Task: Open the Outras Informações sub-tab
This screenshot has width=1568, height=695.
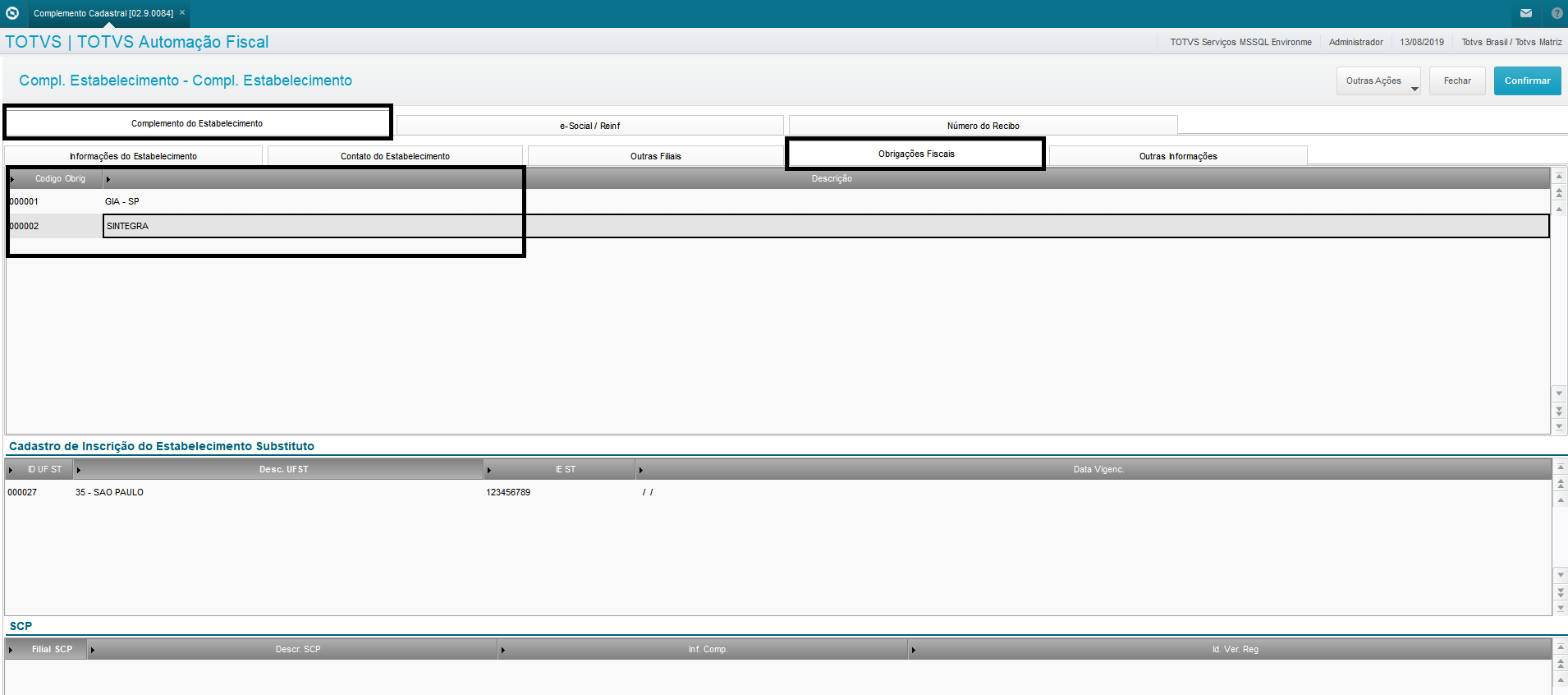Action: [1178, 156]
